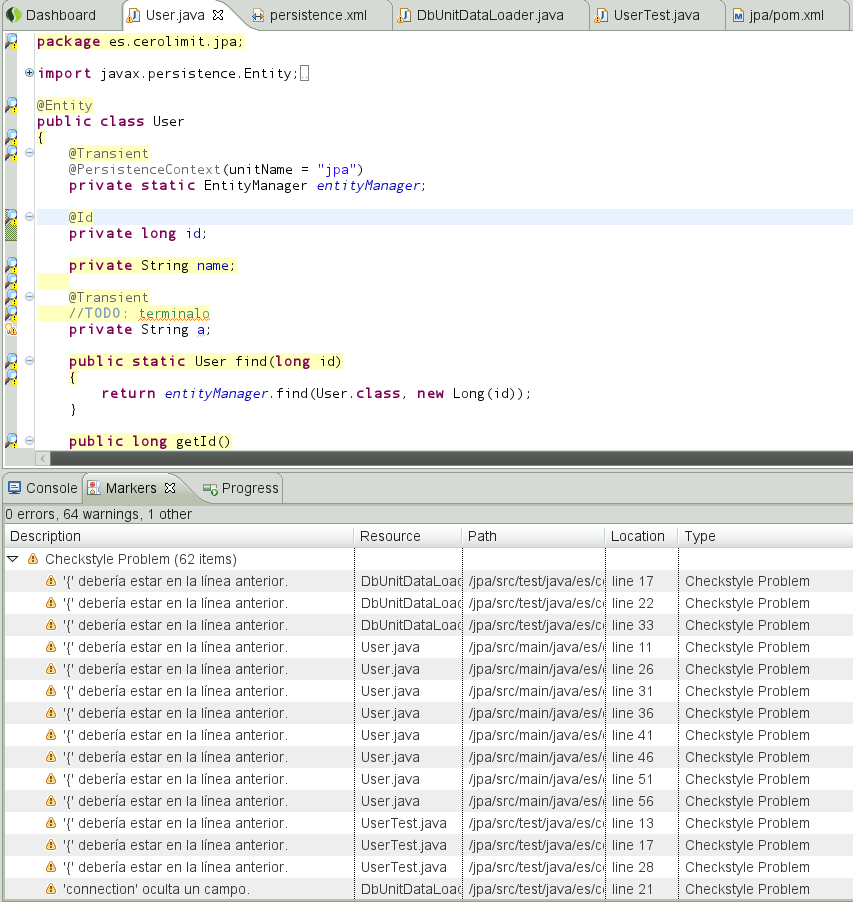This screenshot has width=853, height=902.
Task: Click the editor horizontal scroll left arrow
Action: tap(43, 458)
